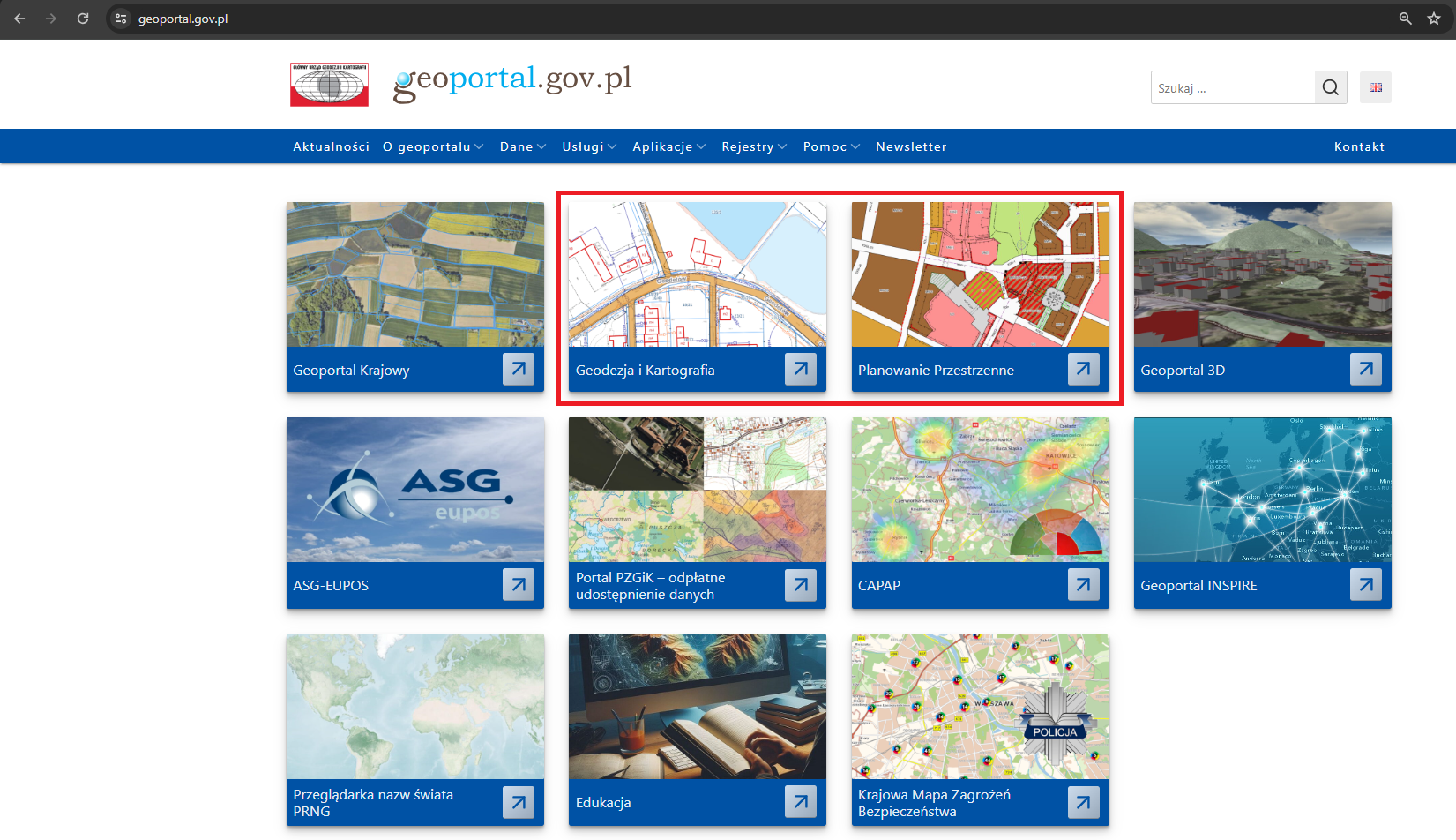
Task: Click arrow icon on Planowanie Przestrzenne tile
Action: pyautogui.click(x=1083, y=369)
